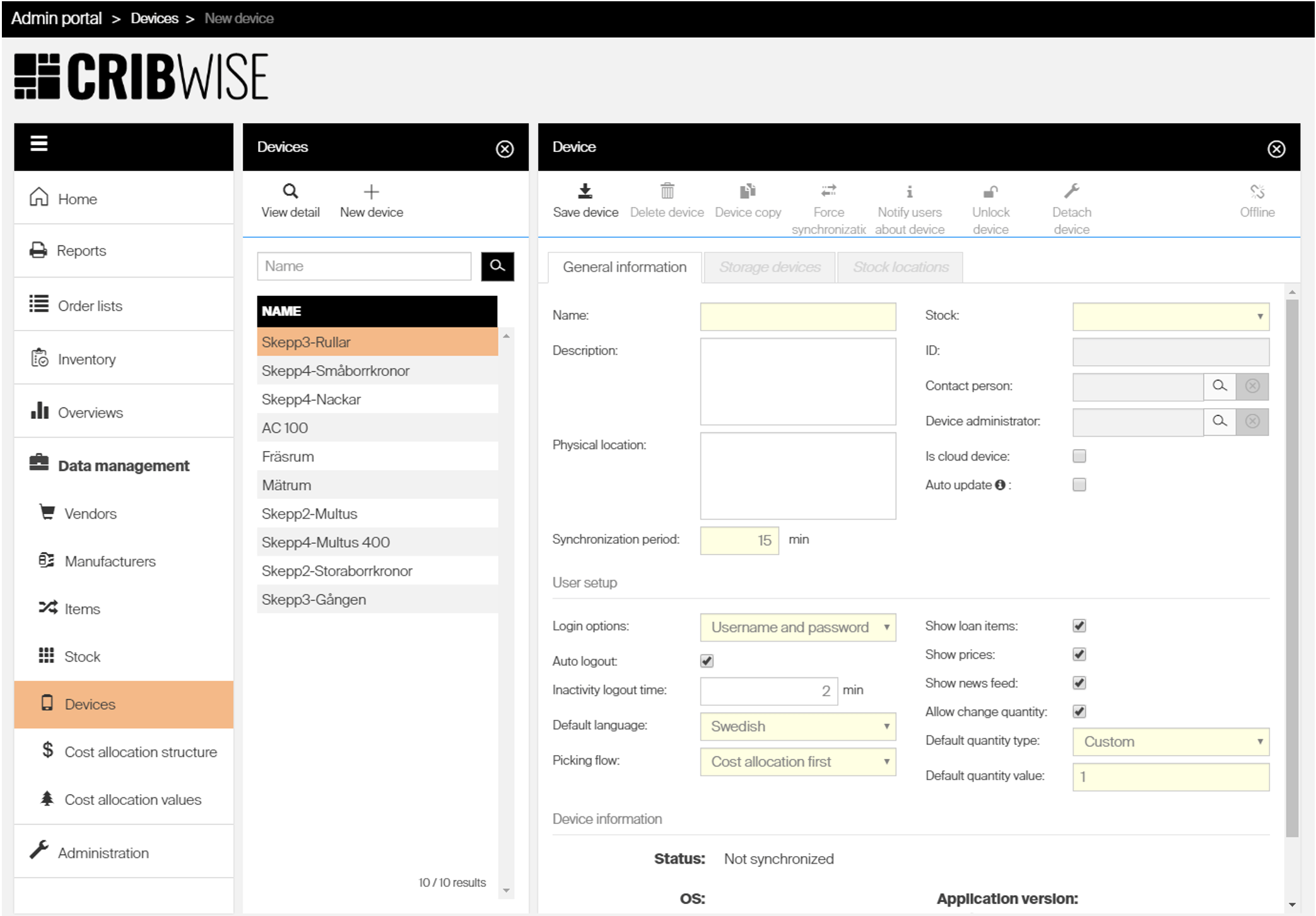
Task: Clear the Device administrator field icon
Action: 1252,421
